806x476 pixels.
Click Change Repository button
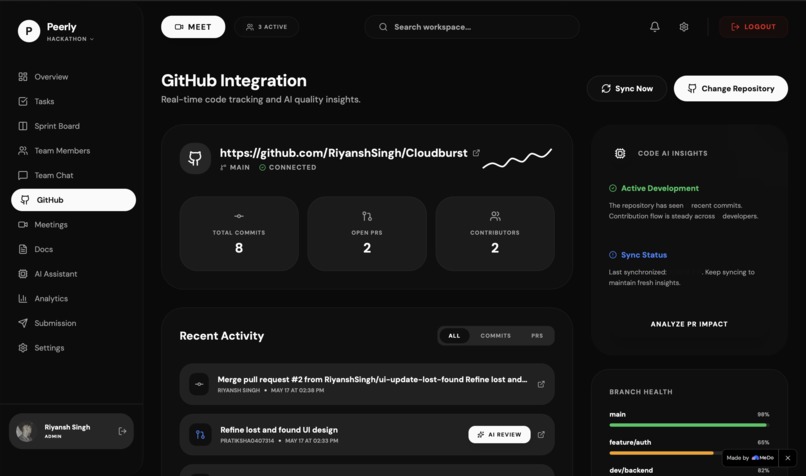tap(730, 88)
